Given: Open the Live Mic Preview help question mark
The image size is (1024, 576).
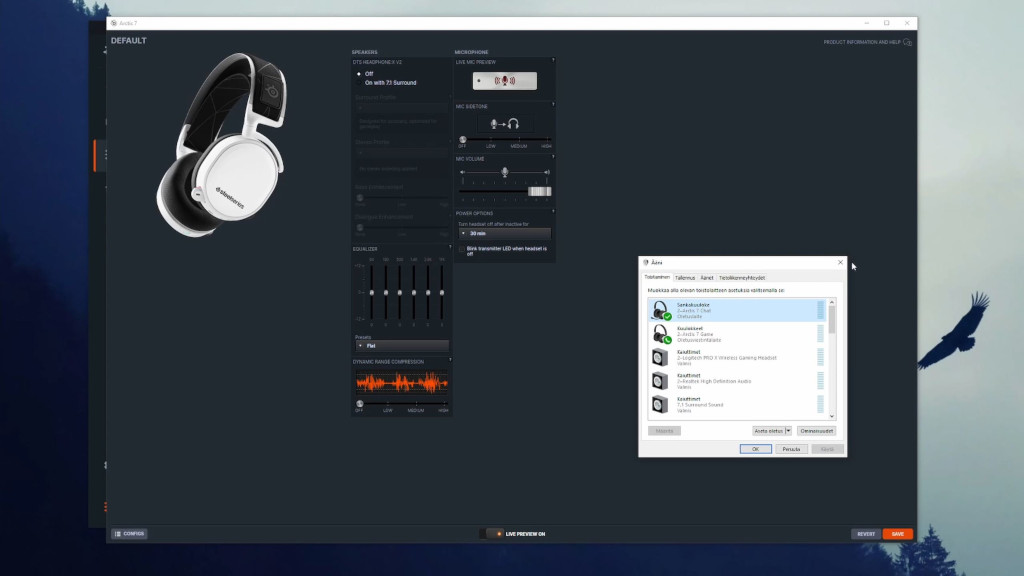Looking at the screenshot, I should pos(553,60).
